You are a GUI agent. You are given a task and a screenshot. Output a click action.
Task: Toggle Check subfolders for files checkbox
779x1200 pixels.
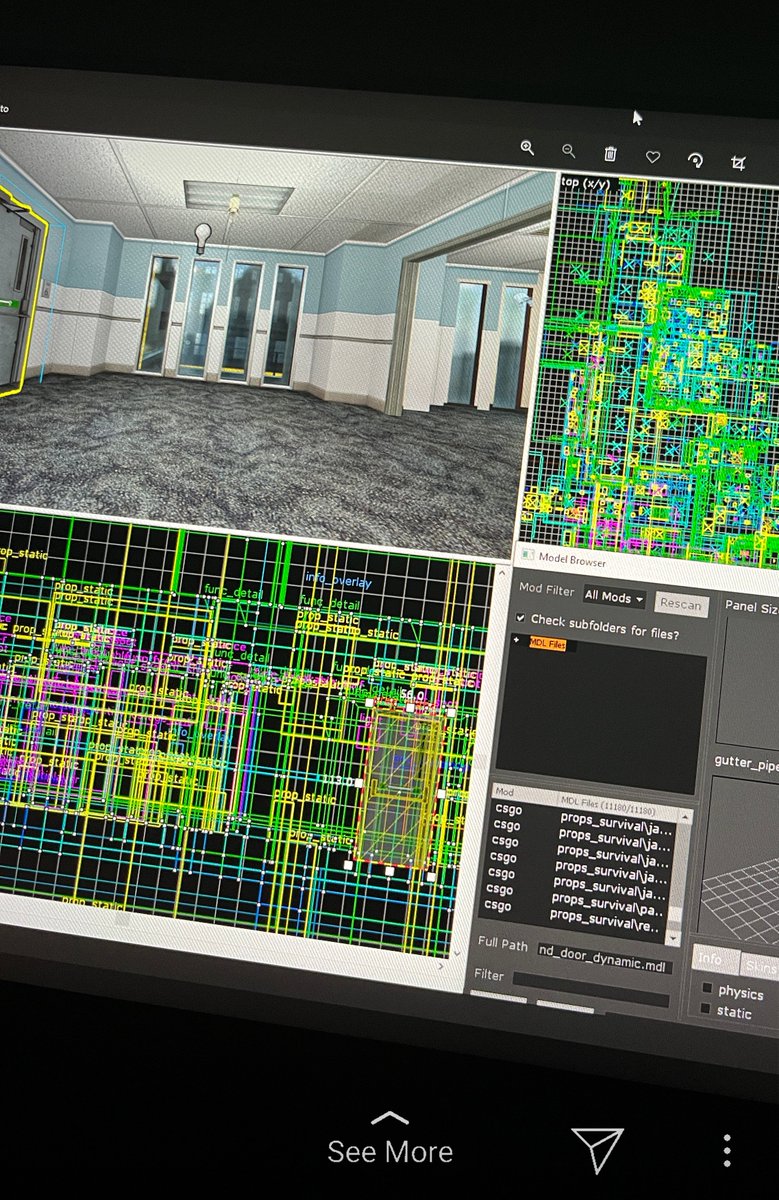tap(520, 619)
